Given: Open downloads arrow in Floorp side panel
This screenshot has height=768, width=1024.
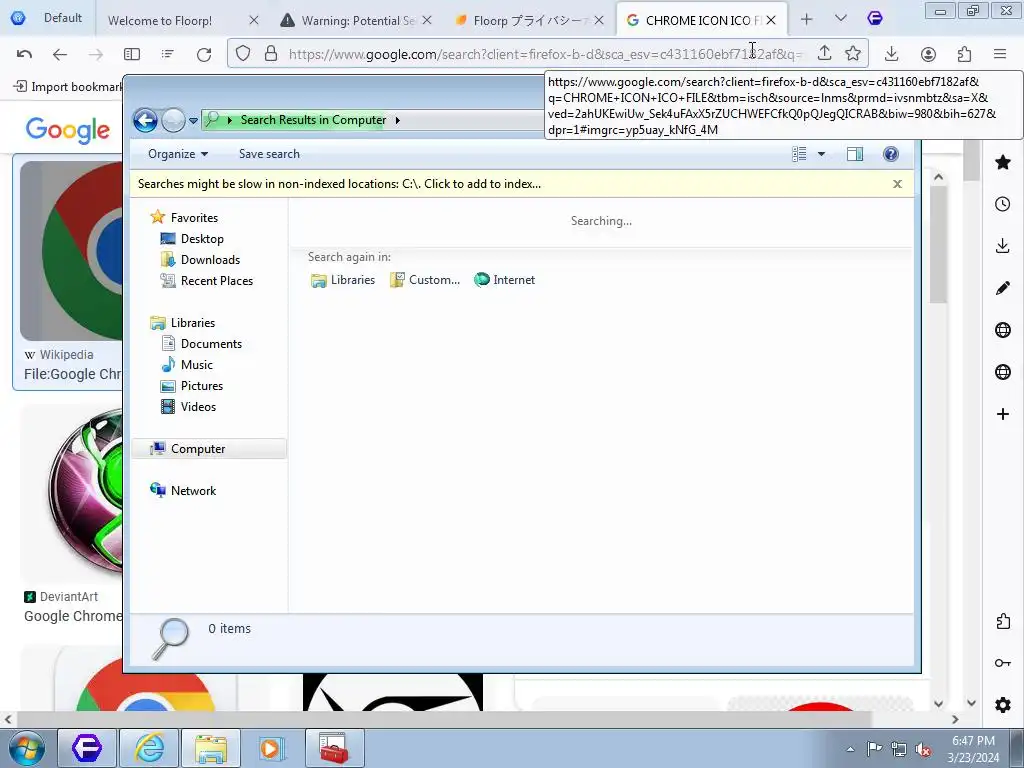Looking at the screenshot, I should 1002,246.
